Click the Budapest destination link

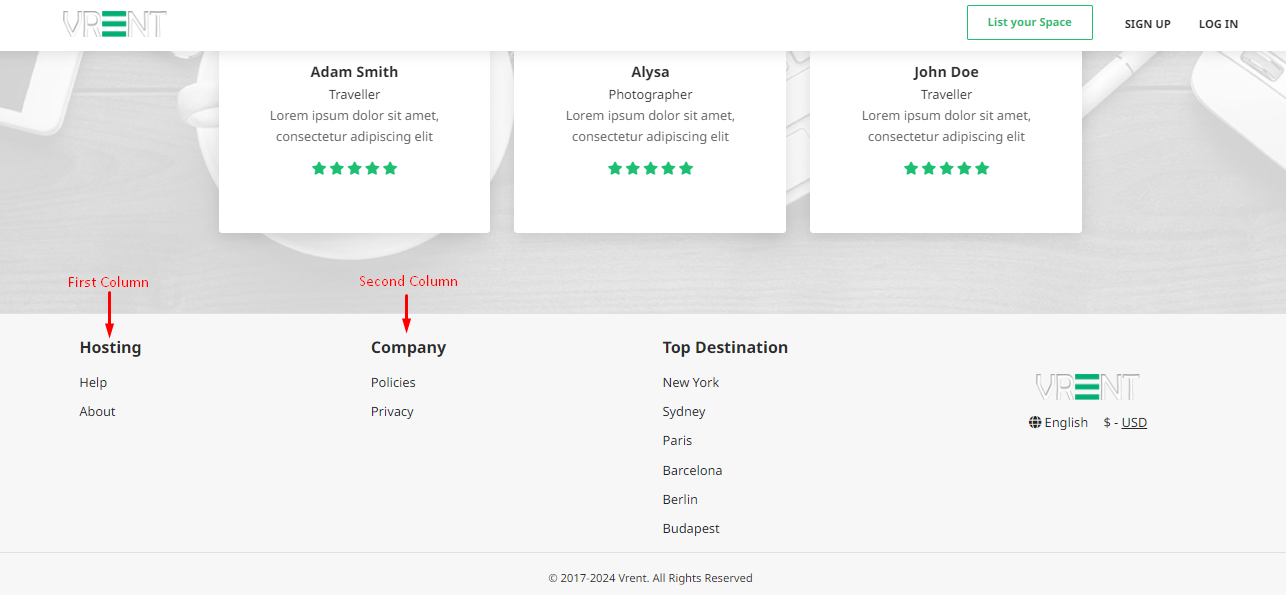pyautogui.click(x=691, y=529)
